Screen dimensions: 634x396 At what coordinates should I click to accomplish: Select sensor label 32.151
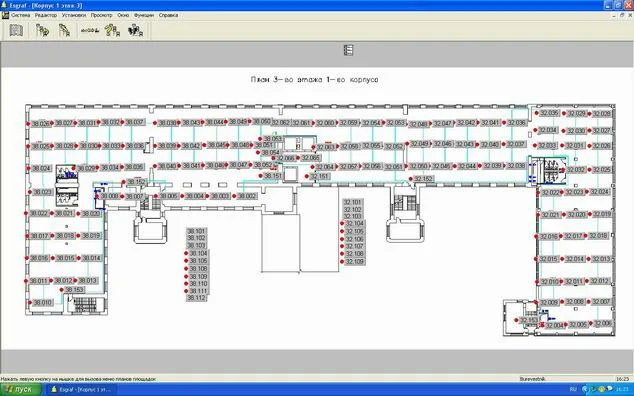pyautogui.click(x=320, y=176)
